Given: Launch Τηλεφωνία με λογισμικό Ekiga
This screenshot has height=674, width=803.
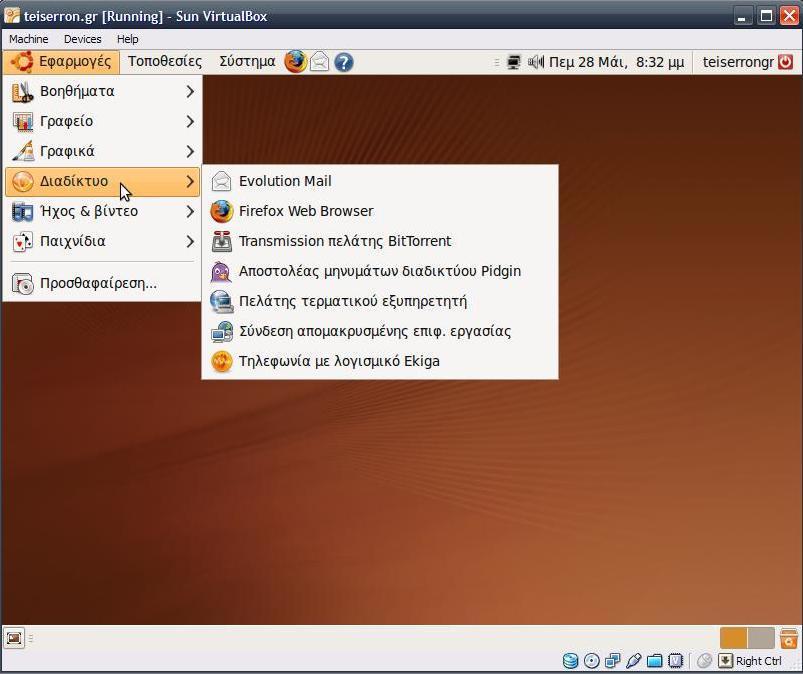Looking at the screenshot, I should (380, 362).
